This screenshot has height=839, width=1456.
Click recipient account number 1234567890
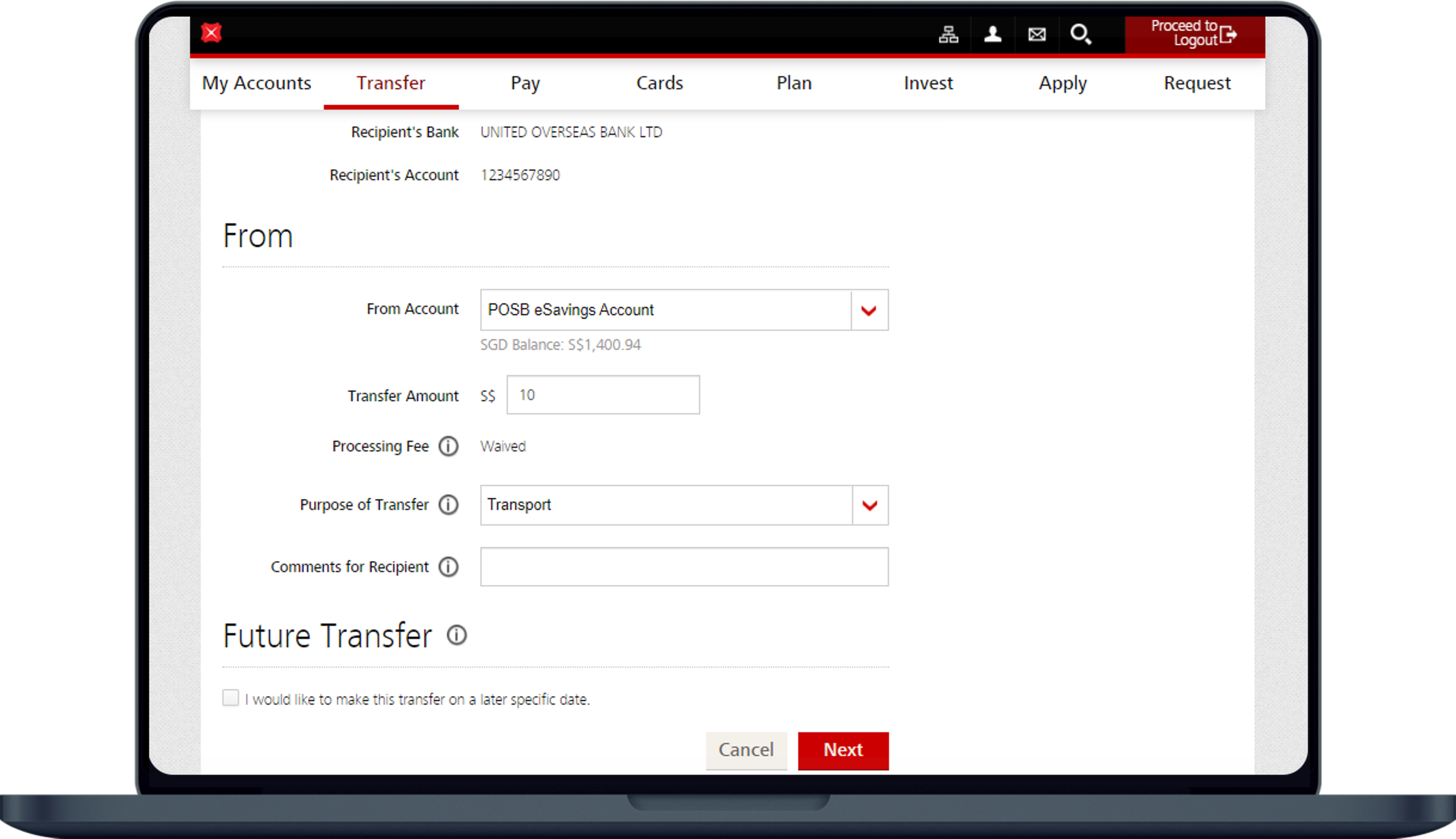520,175
